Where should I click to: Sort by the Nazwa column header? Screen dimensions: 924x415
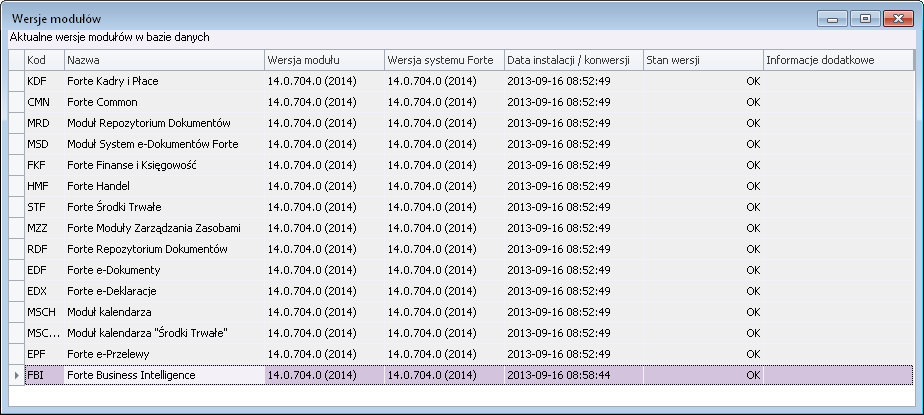click(164, 60)
